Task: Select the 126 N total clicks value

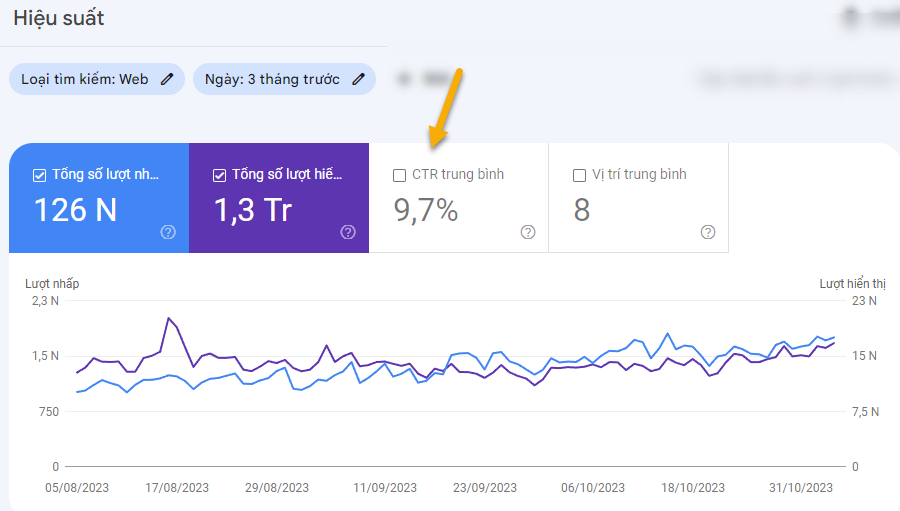Action: (x=76, y=210)
